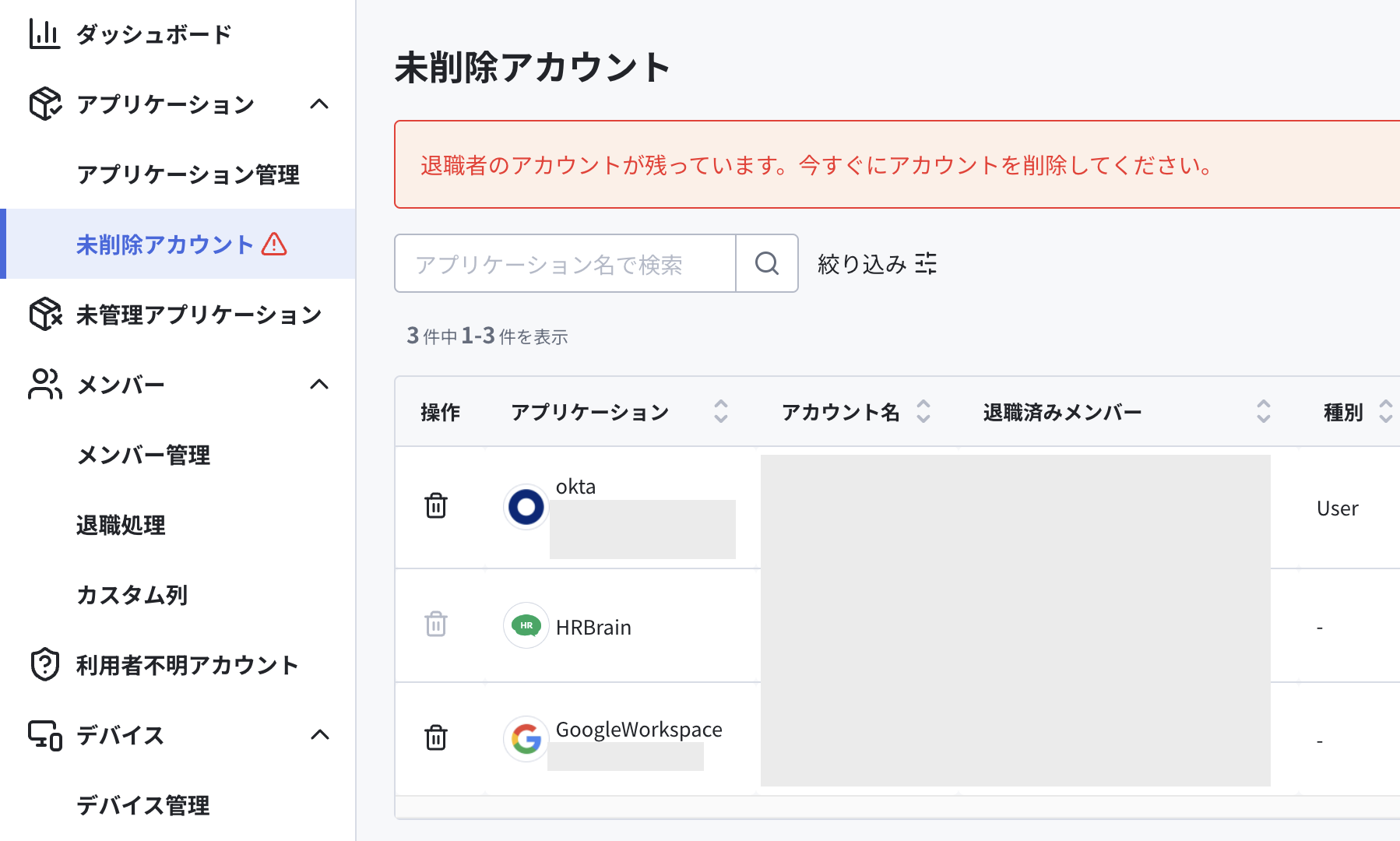Screen dimensions: 1400x841
Task: Delete the GoogleWorkspace account via trash icon
Action: pyautogui.click(x=436, y=737)
